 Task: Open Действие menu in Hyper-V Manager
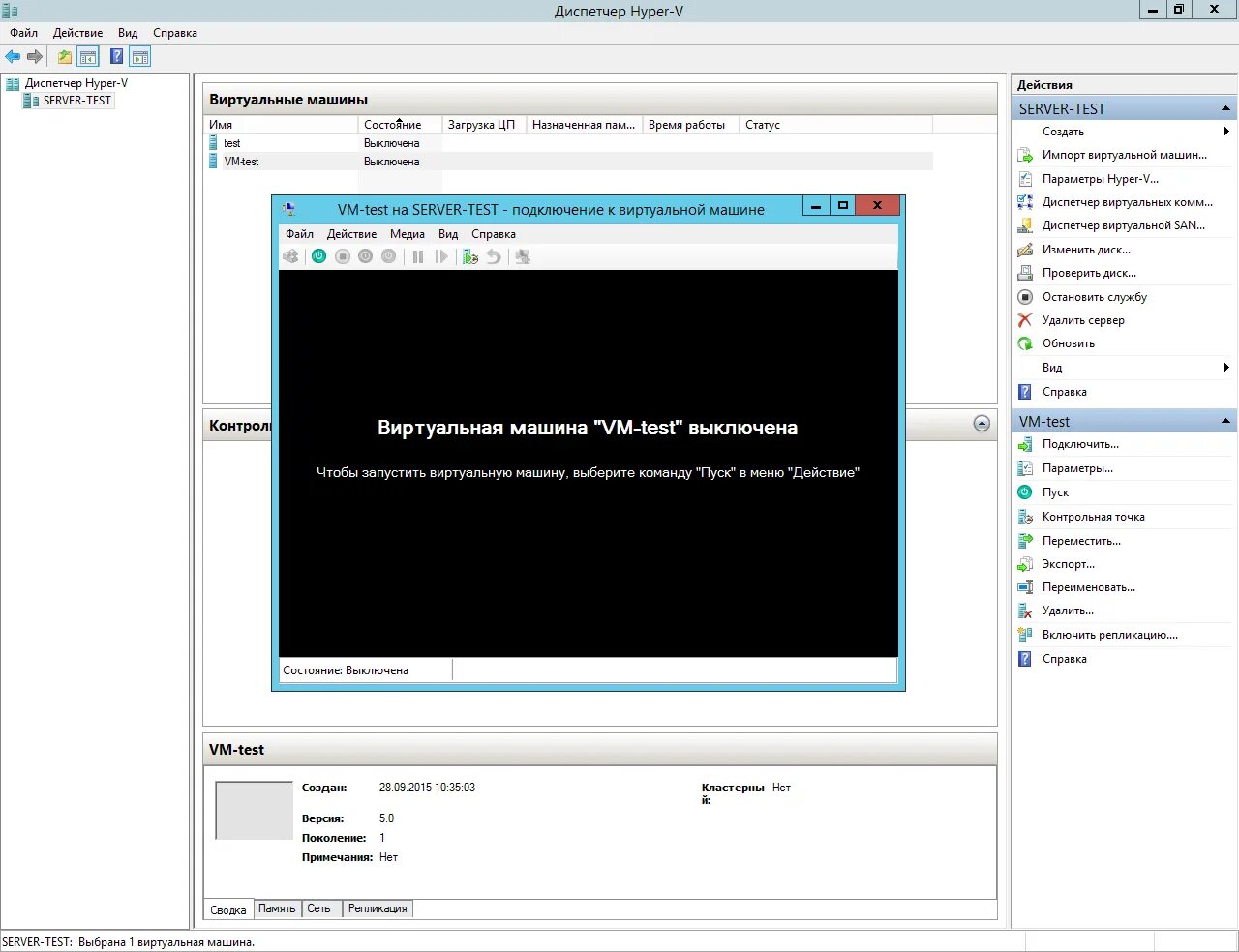click(77, 33)
